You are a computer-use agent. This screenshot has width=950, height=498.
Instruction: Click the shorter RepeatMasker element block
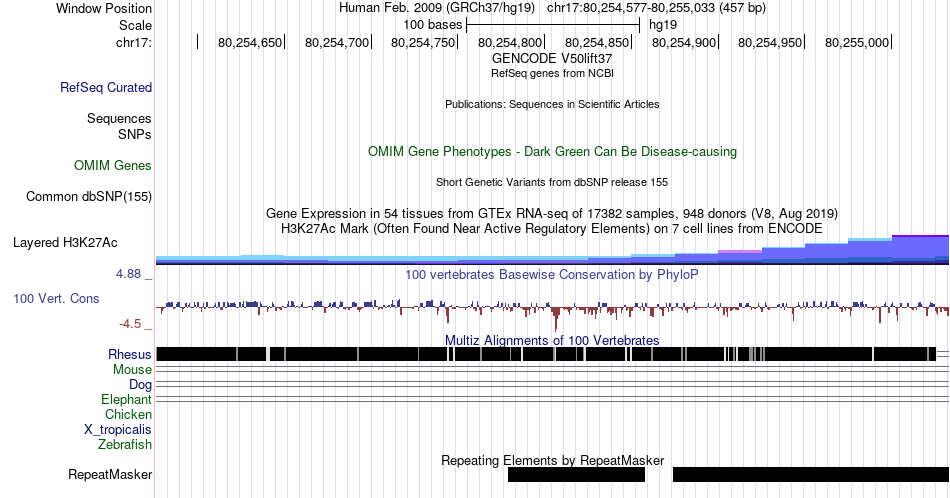coord(576,474)
